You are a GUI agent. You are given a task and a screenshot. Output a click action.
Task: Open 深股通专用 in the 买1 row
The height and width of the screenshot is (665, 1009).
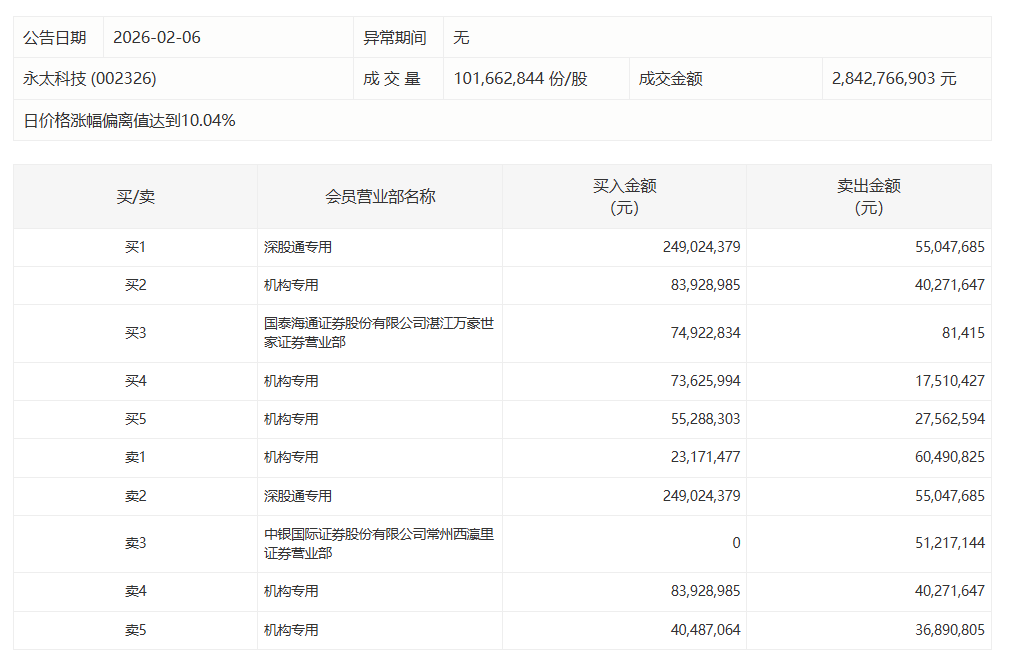298,247
